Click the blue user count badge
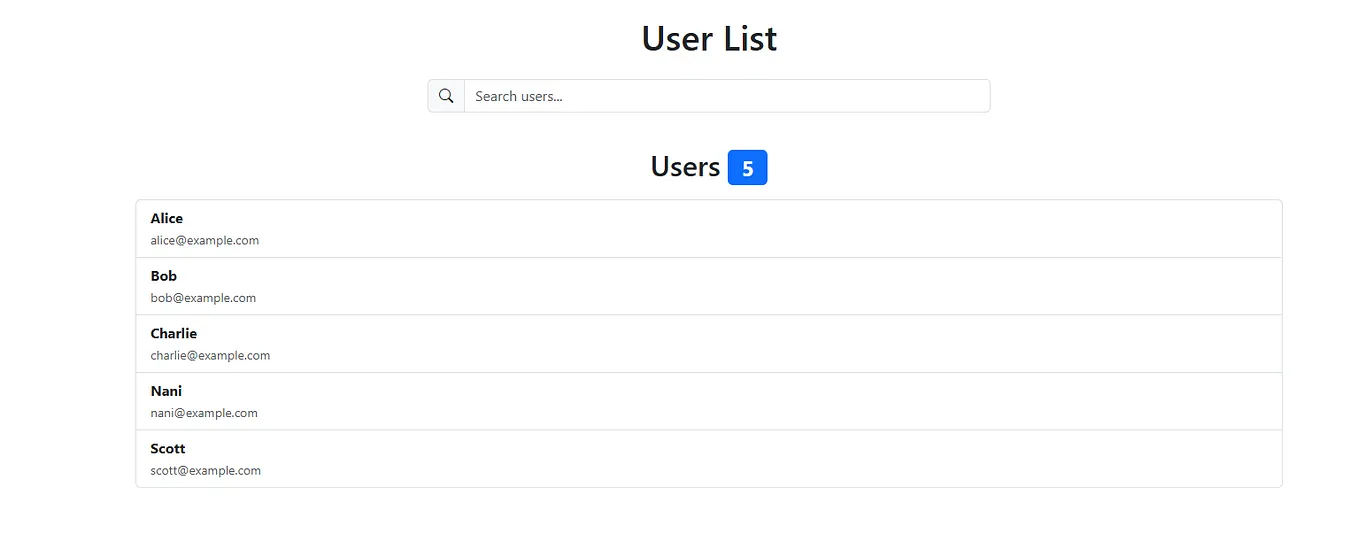This screenshot has width=1358, height=558. (747, 168)
